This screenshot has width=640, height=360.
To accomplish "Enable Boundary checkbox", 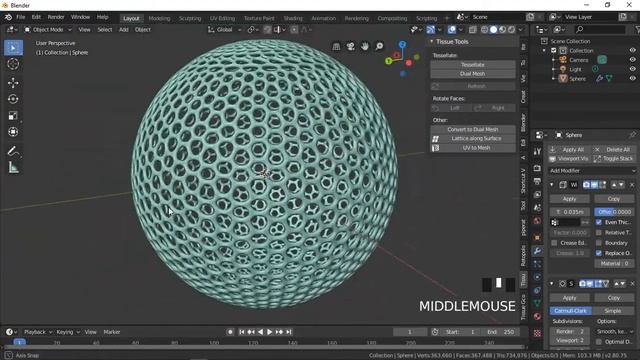I will [x=599, y=243].
